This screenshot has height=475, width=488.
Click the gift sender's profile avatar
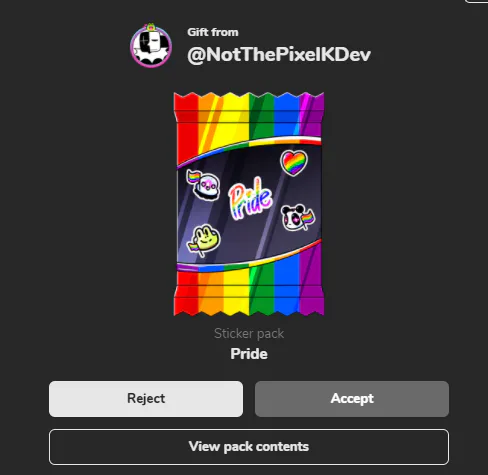click(151, 46)
